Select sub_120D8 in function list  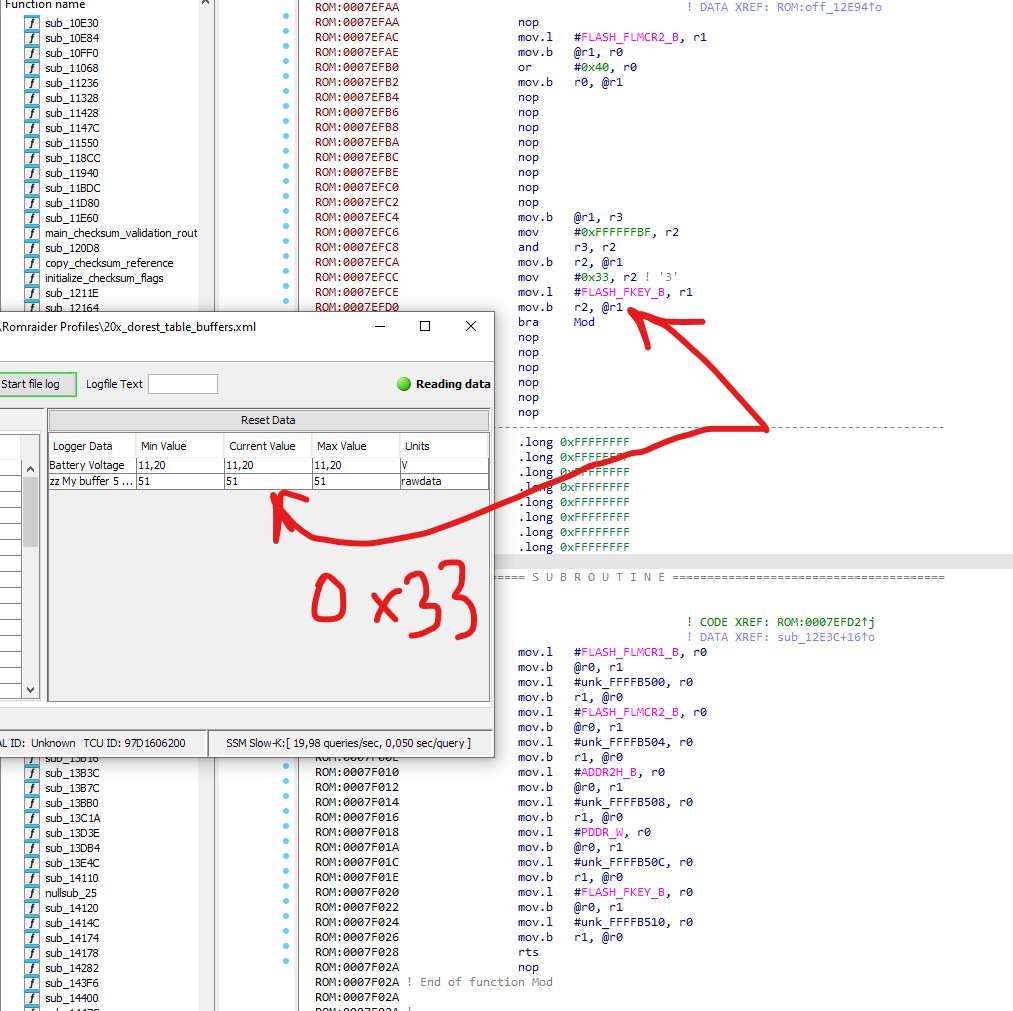(x=72, y=248)
